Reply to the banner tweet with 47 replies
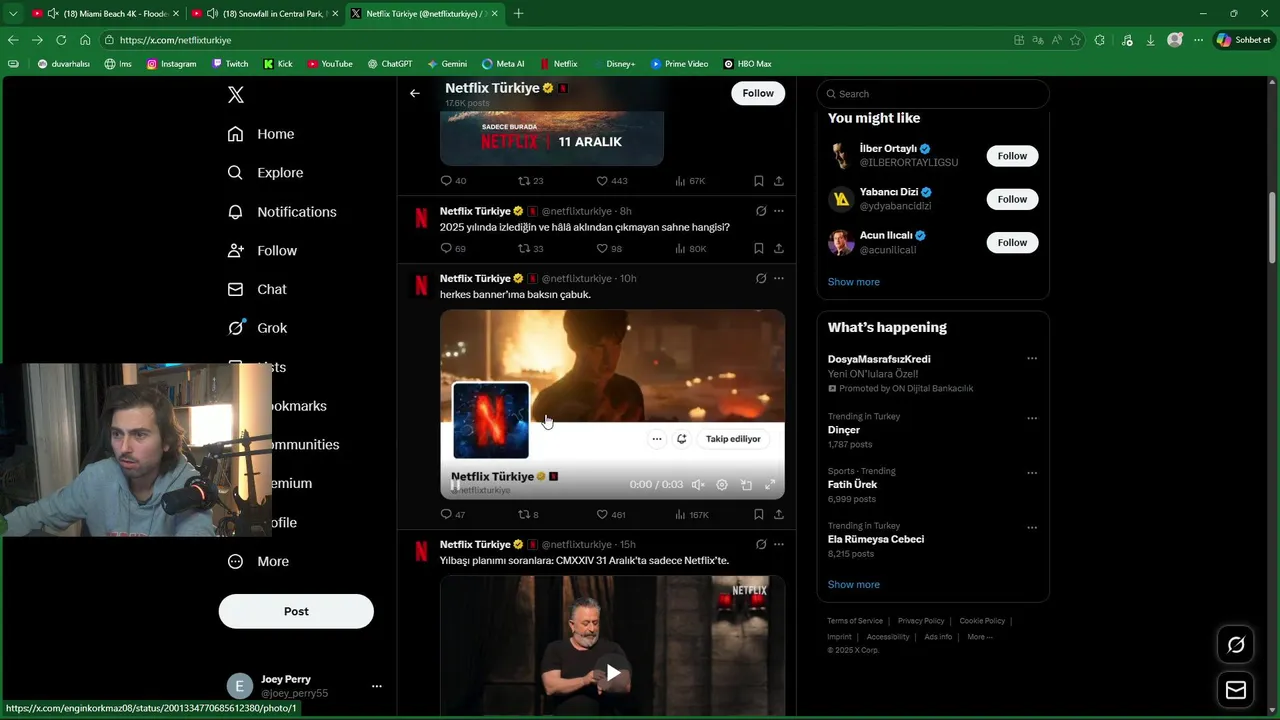1280x720 pixels. tap(453, 515)
